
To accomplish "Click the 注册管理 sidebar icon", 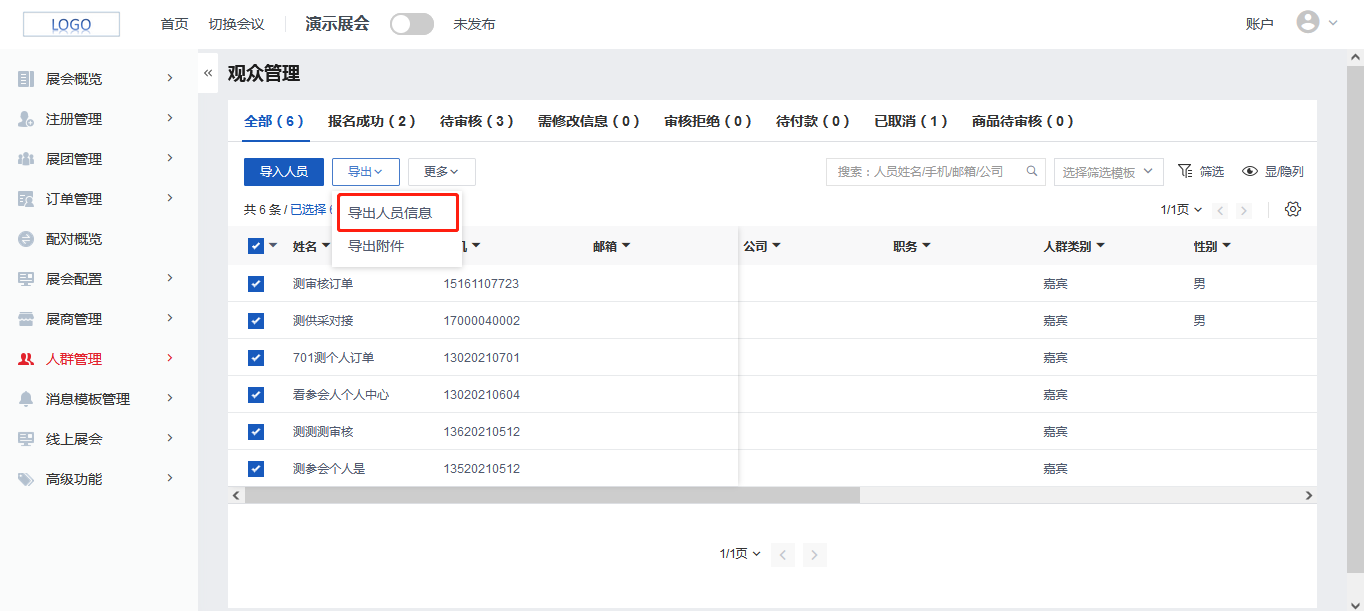I will (26, 119).
